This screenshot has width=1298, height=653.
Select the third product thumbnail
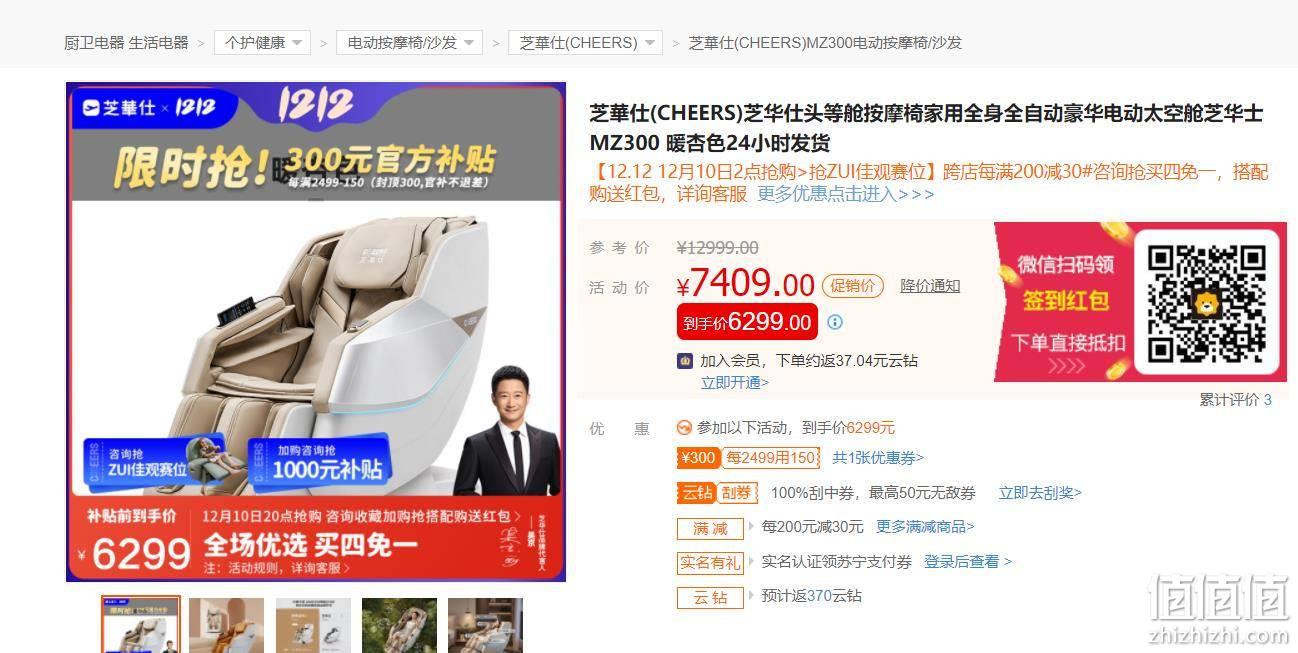point(313,625)
